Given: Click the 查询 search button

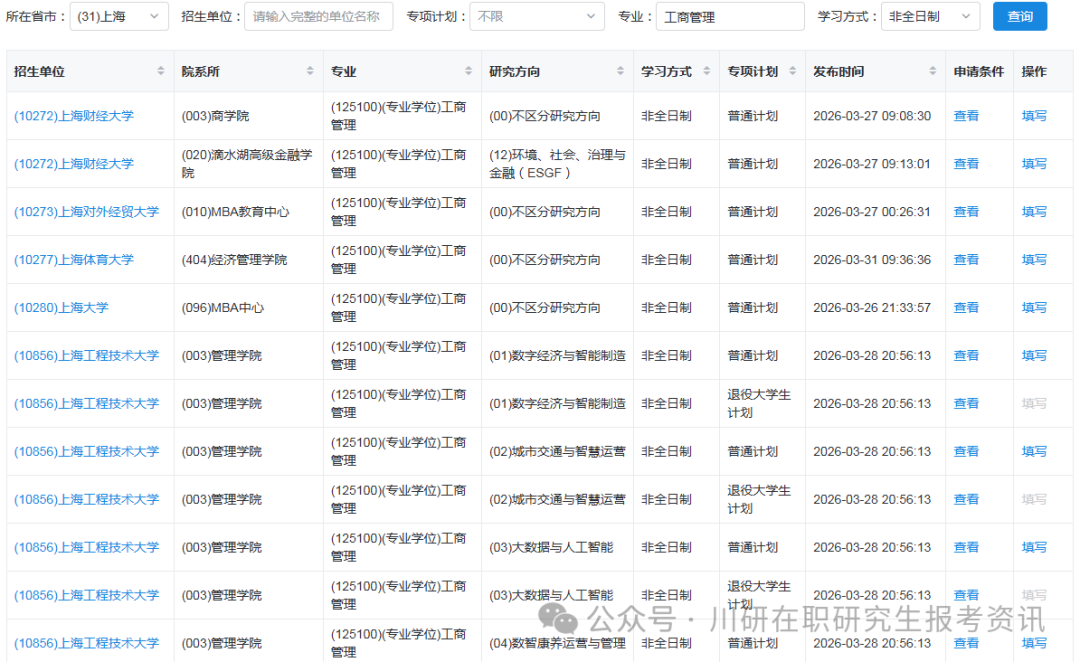Looking at the screenshot, I should click(x=1019, y=16).
